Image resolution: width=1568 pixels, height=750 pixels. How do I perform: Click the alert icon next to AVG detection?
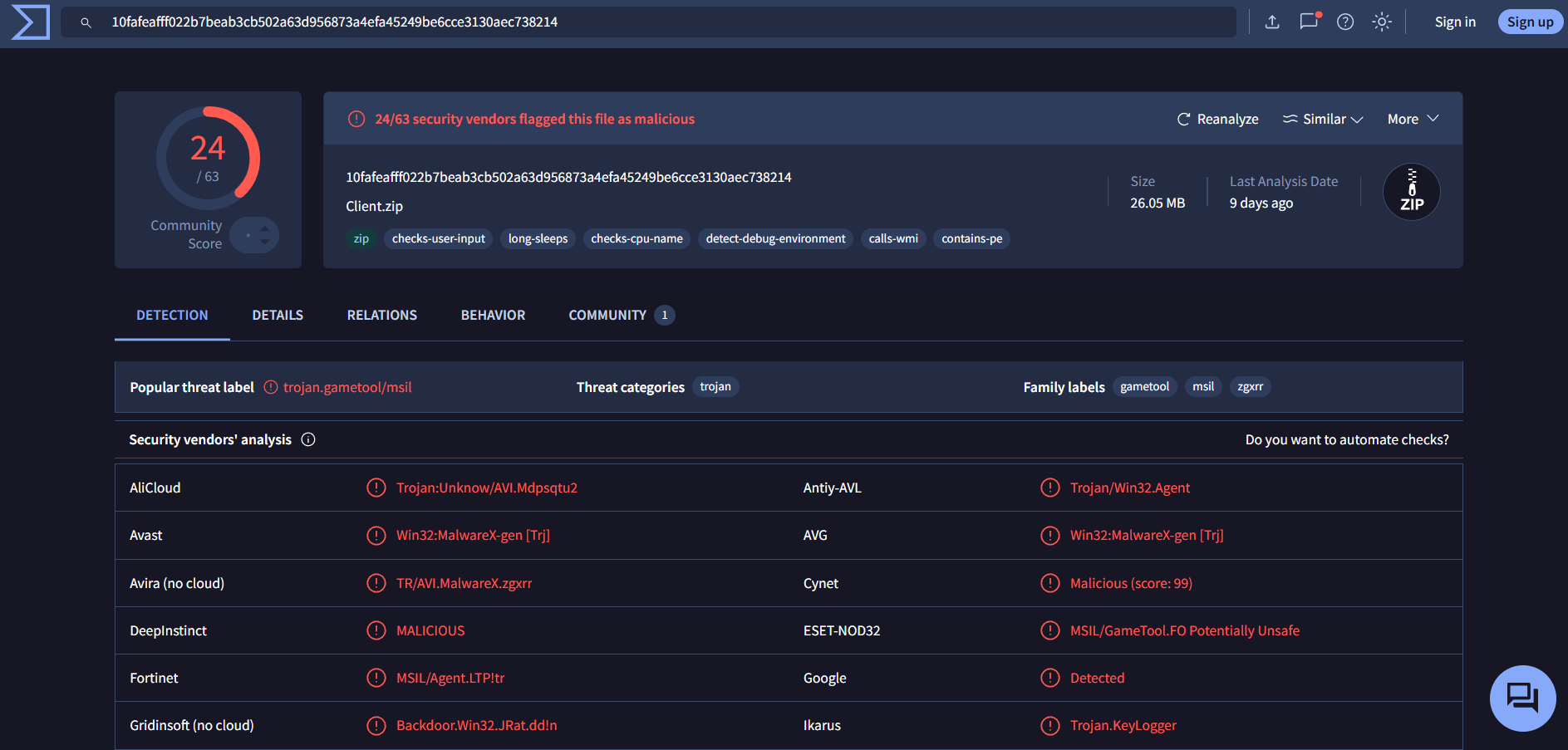1050,535
